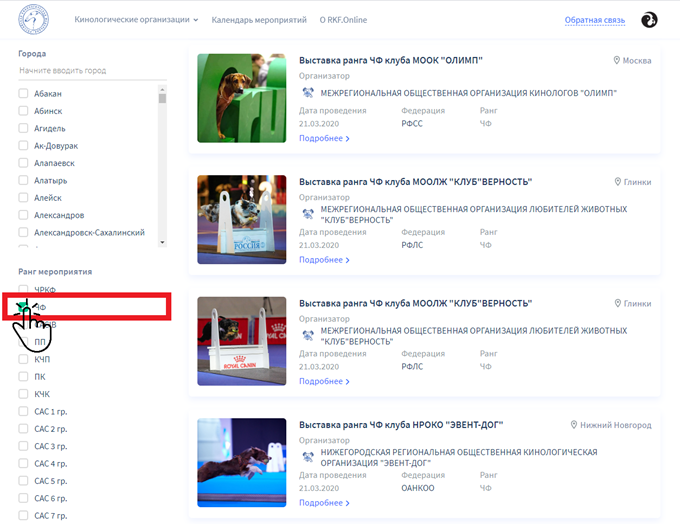The width and height of the screenshot is (680, 524).
Task: Open the user profile icon in header
Action: [648, 19]
